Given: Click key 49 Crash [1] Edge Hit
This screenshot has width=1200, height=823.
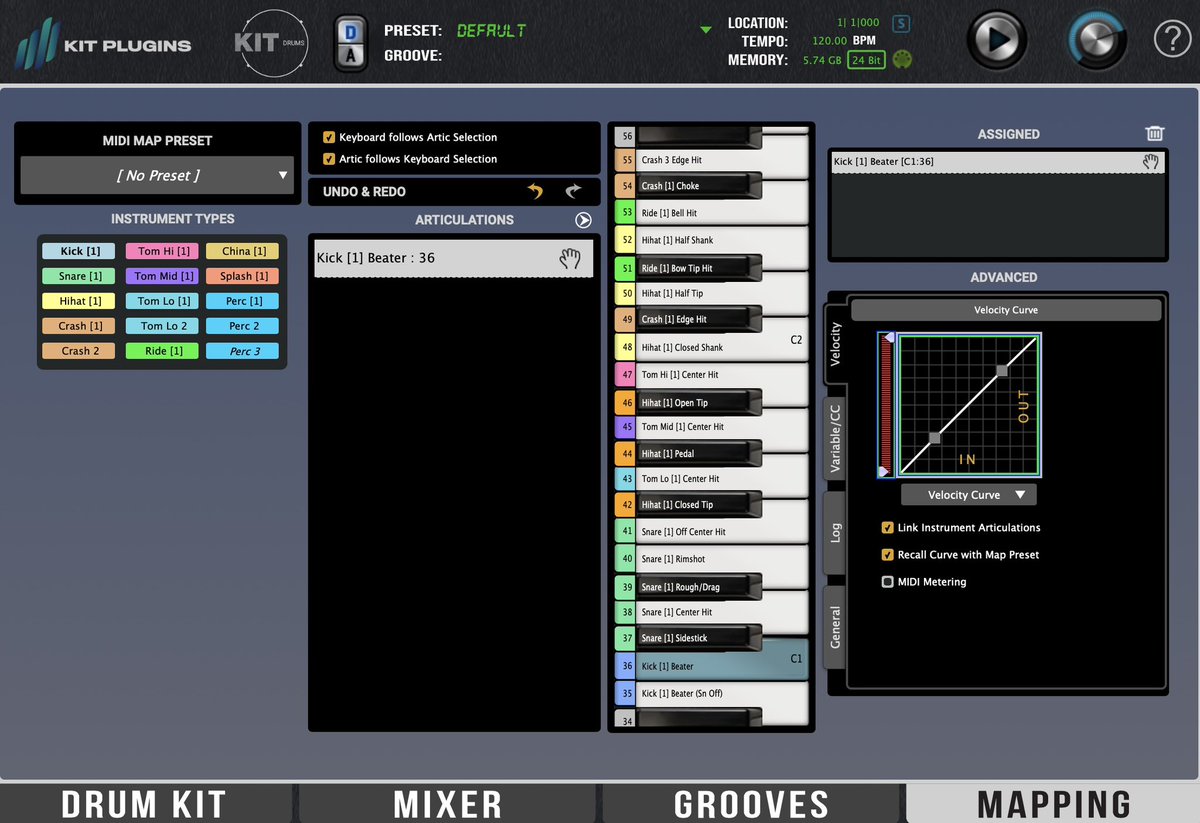Looking at the screenshot, I should (x=688, y=319).
